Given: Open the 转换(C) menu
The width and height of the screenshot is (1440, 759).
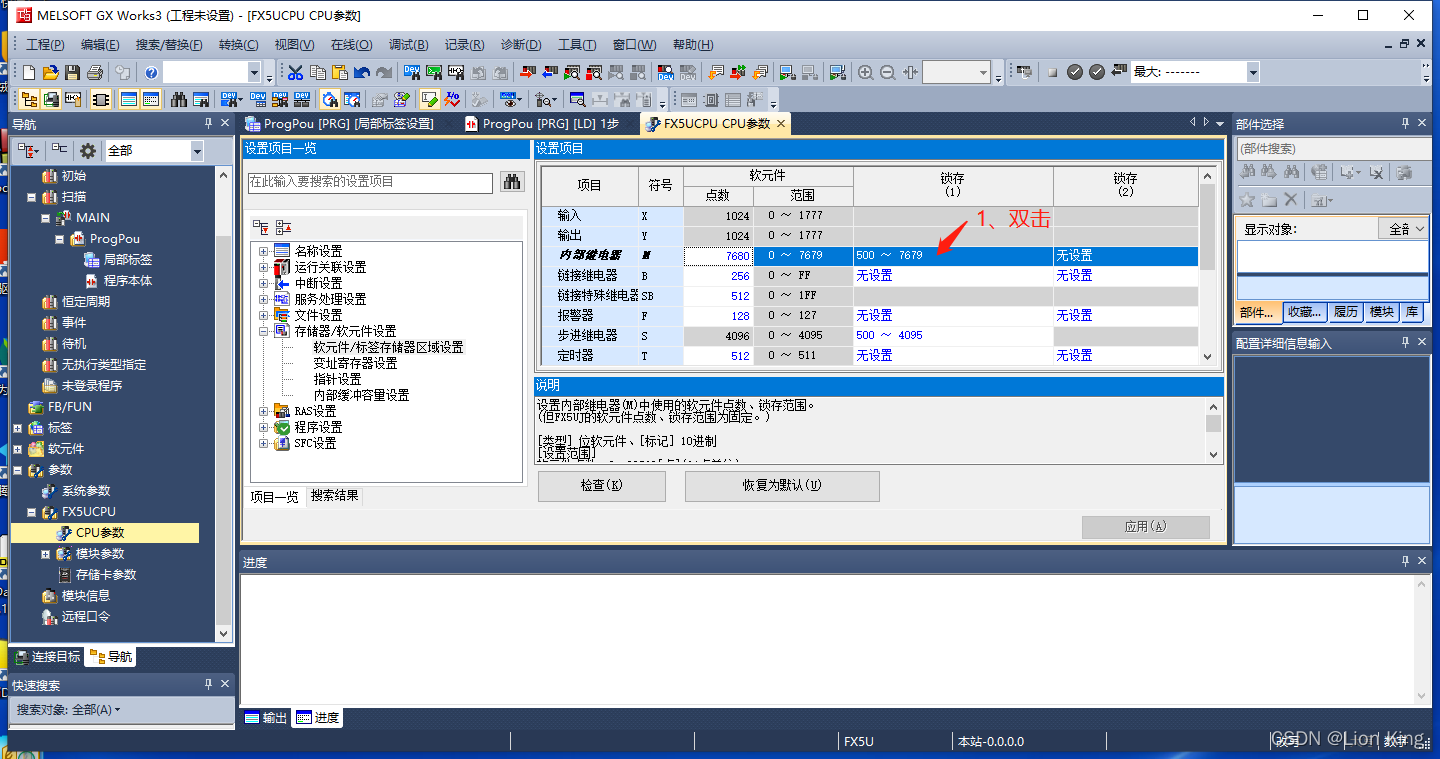Looking at the screenshot, I should click(x=238, y=45).
